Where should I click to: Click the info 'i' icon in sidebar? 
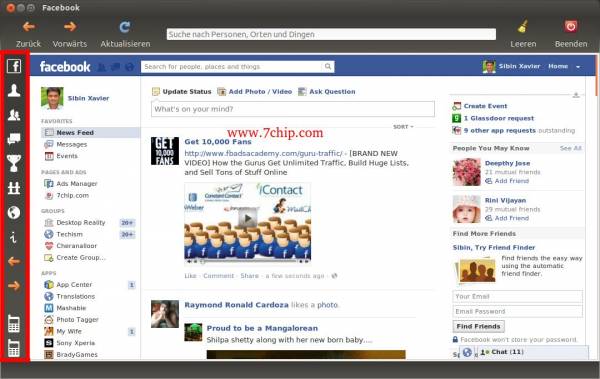tap(14, 237)
